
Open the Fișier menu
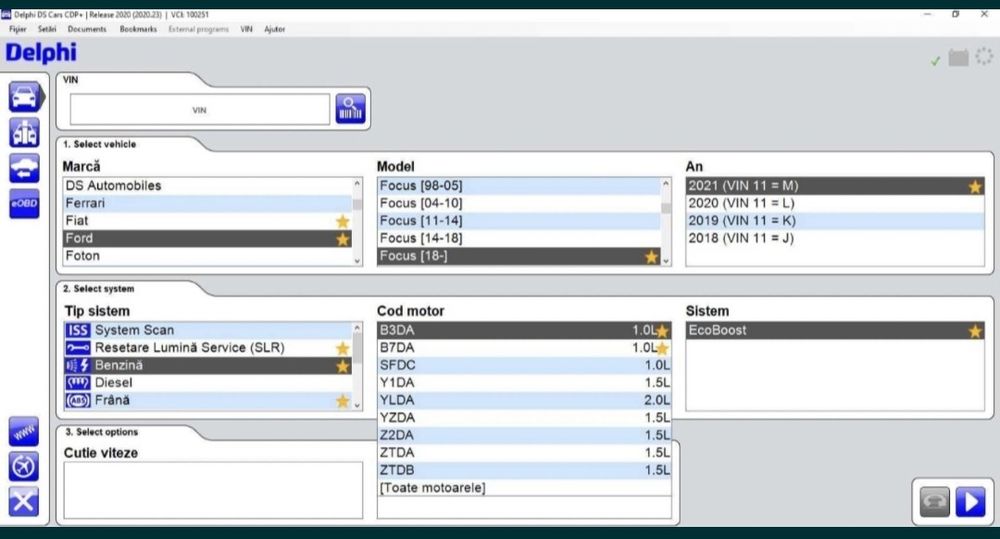18,29
